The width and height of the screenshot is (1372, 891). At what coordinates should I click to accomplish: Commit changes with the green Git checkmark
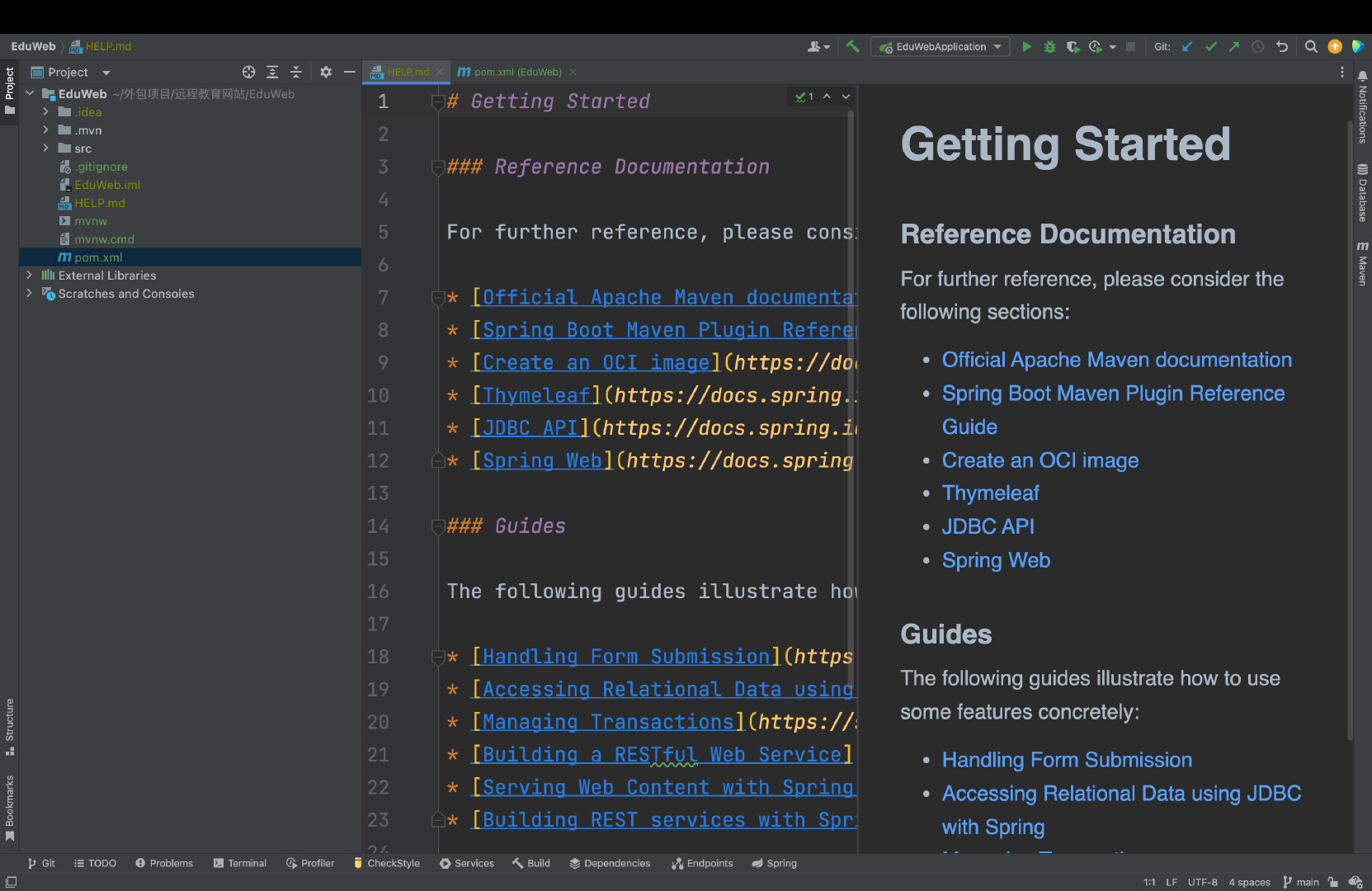(1210, 47)
